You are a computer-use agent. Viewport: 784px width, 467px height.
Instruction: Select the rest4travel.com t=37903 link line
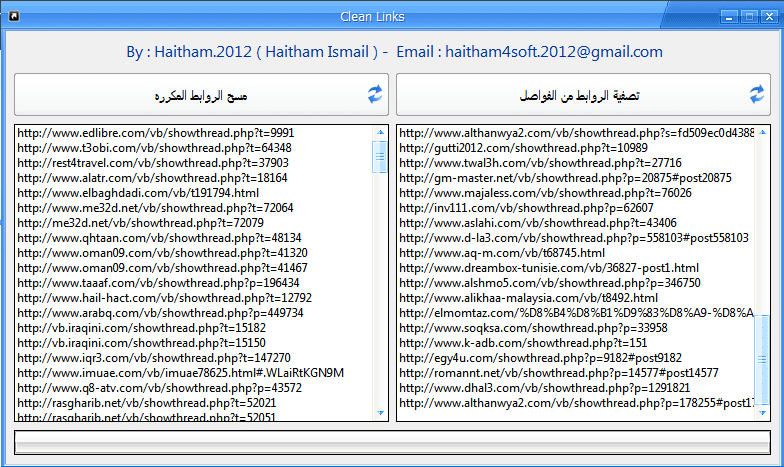click(152, 163)
